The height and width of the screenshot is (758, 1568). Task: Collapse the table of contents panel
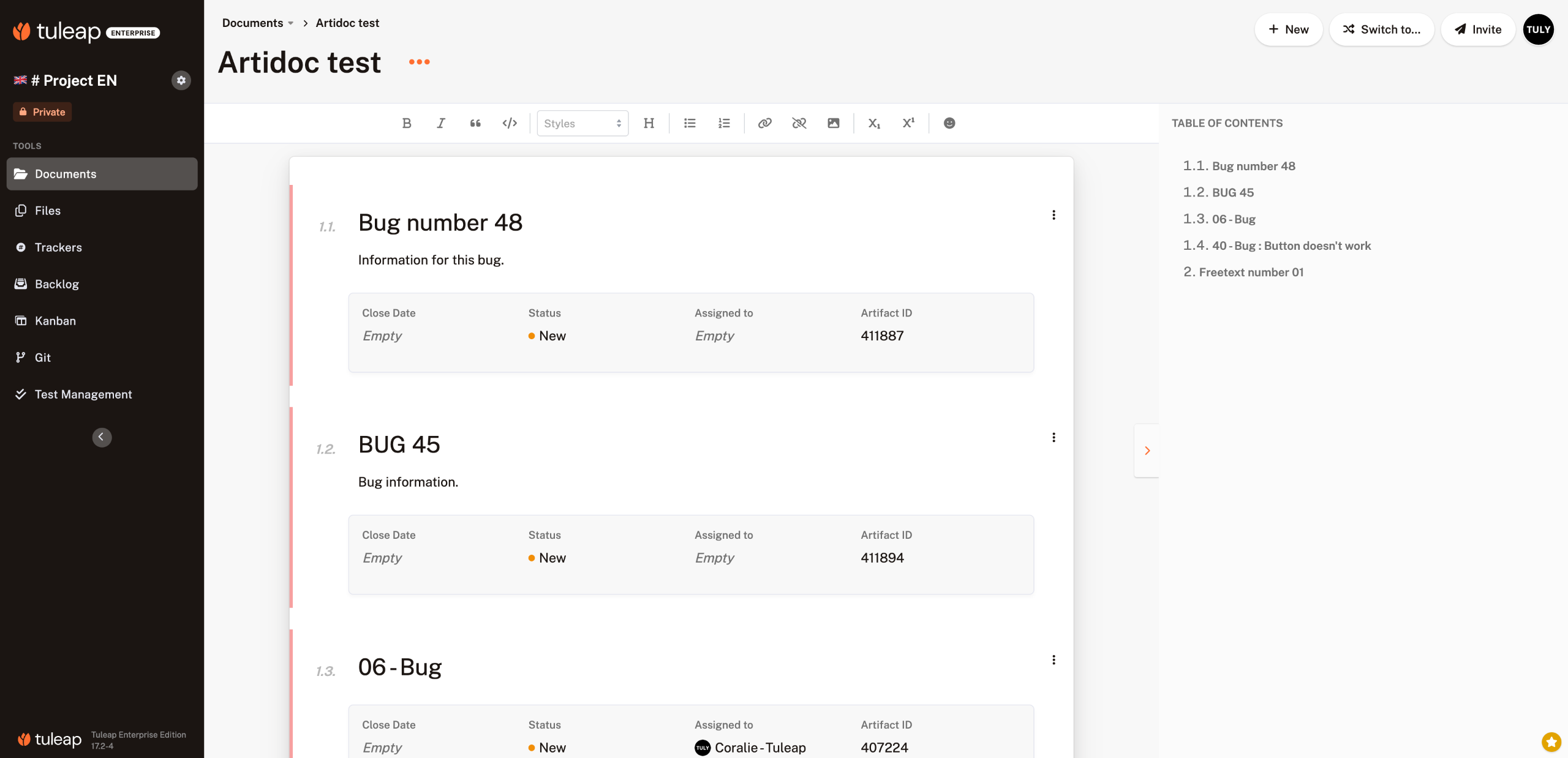pyautogui.click(x=1147, y=451)
